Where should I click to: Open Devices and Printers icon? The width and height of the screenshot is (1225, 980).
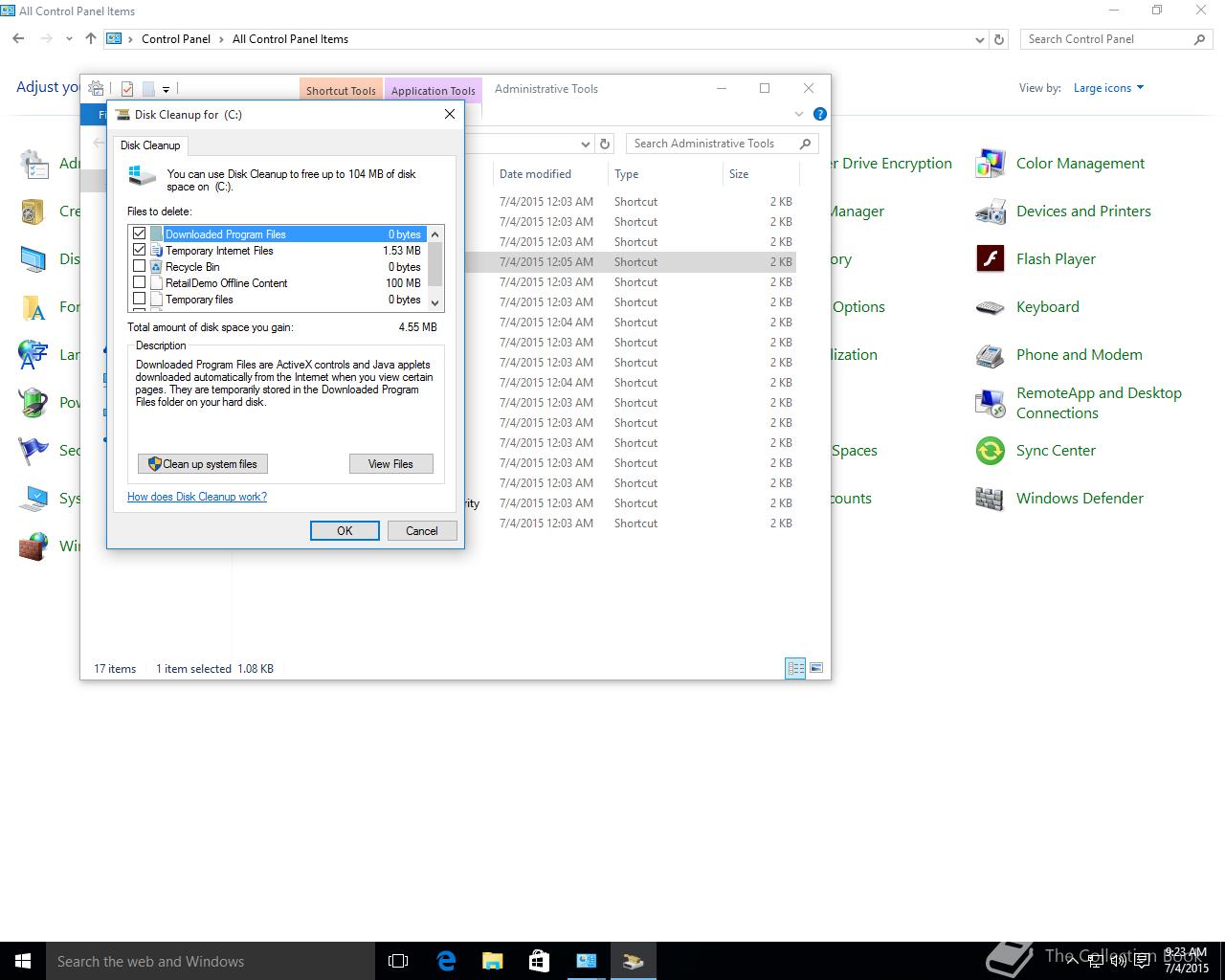coord(990,212)
